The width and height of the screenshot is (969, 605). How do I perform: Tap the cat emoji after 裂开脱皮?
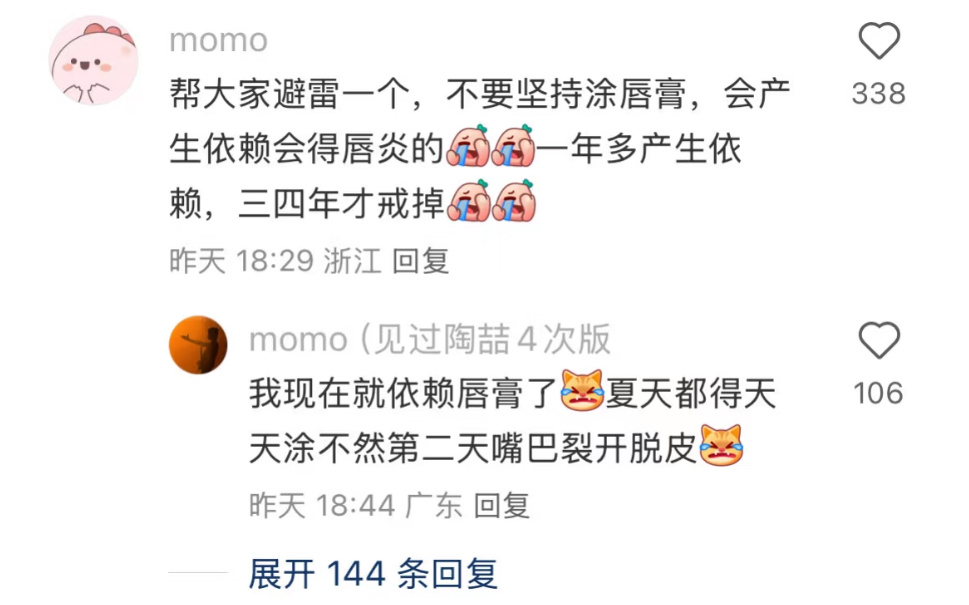point(721,445)
